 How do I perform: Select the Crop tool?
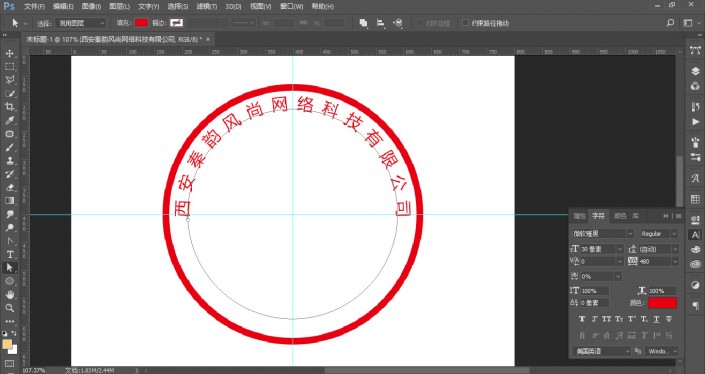click(x=9, y=107)
